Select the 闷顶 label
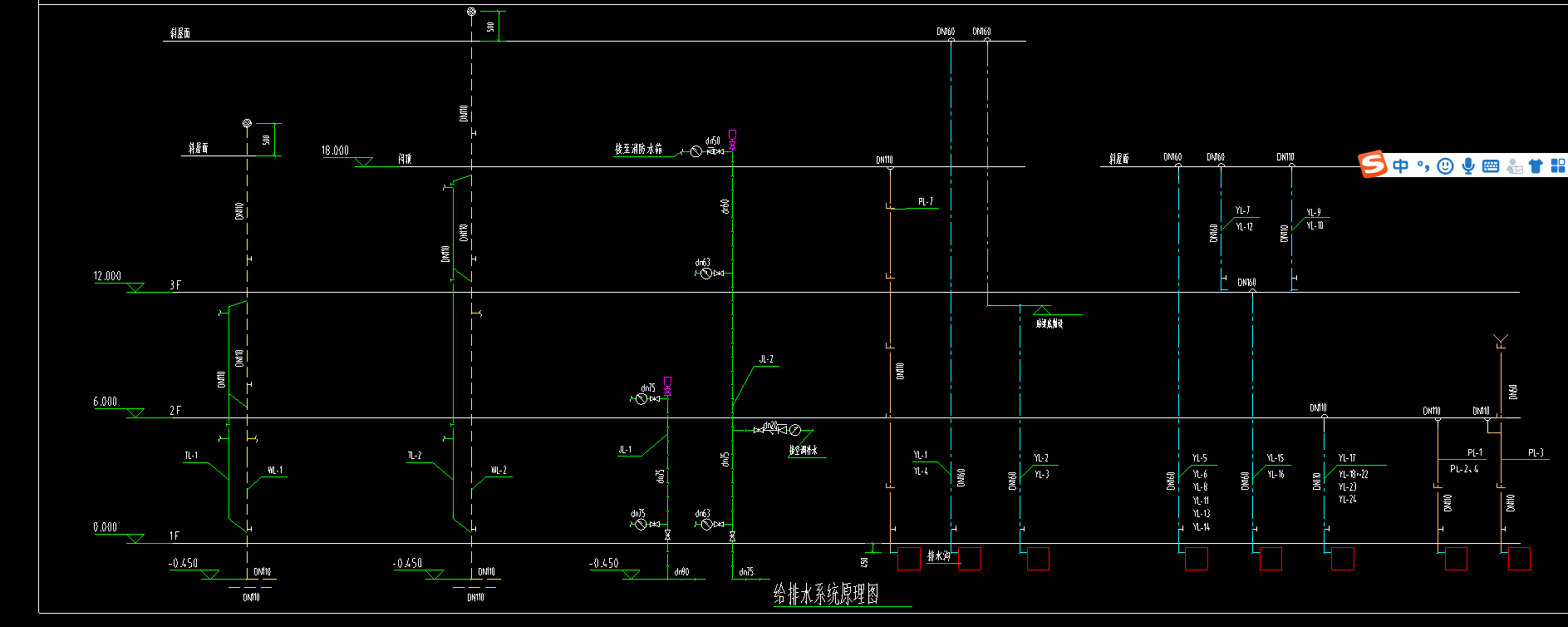Screen dimensions: 1568x627 point(405,159)
